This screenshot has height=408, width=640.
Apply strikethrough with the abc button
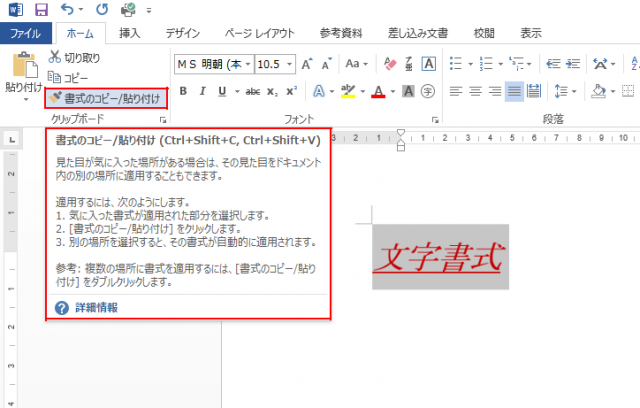pyautogui.click(x=253, y=92)
